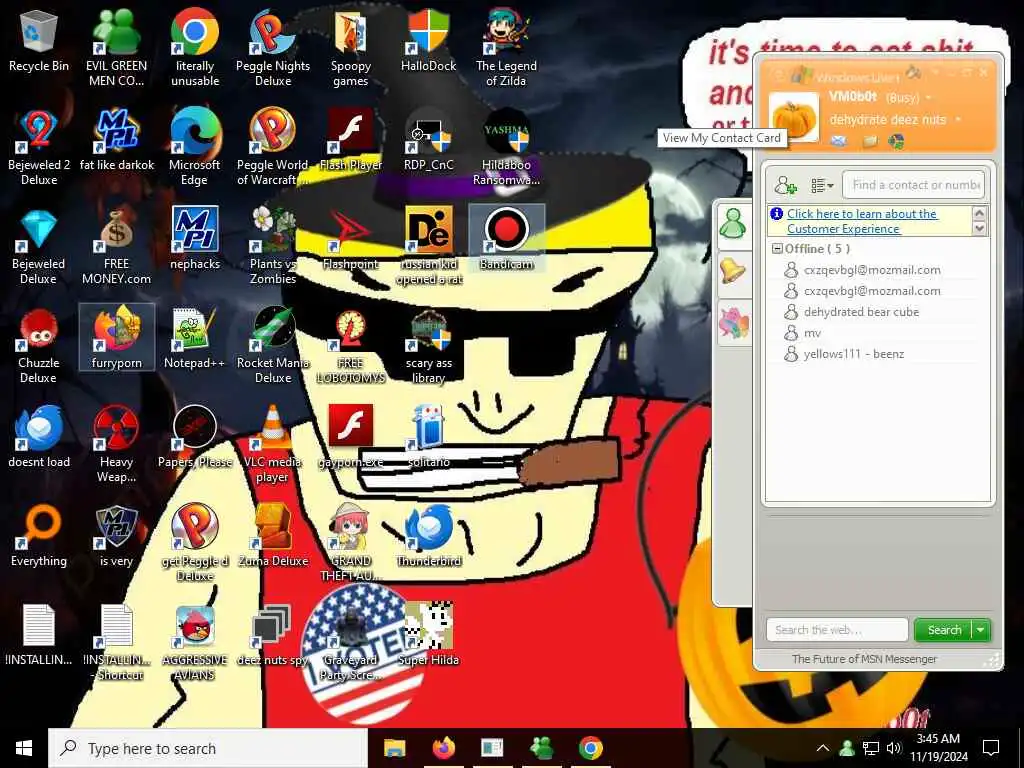Open File Explorer from the taskbar

pyautogui.click(x=394, y=748)
